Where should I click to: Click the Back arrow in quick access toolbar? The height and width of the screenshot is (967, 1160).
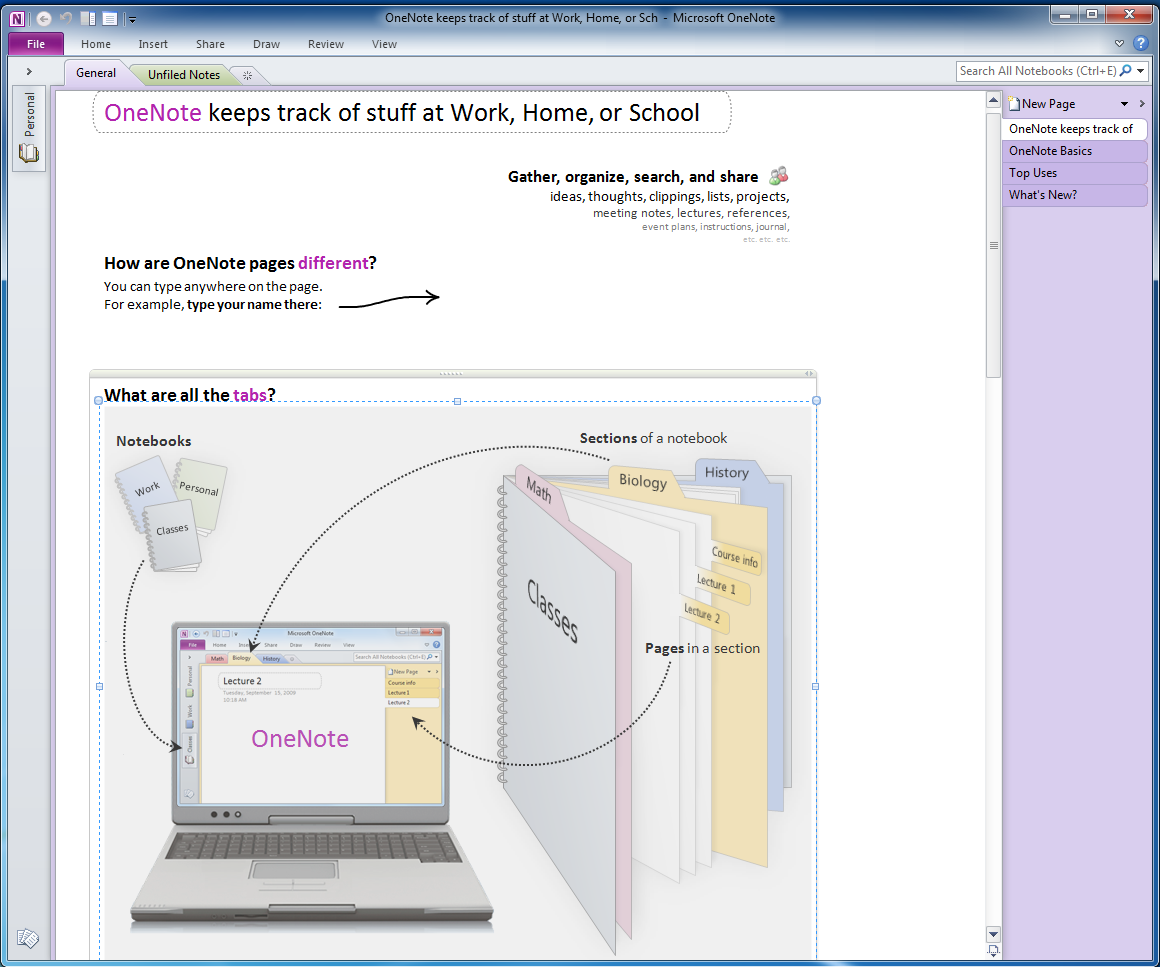point(43,18)
